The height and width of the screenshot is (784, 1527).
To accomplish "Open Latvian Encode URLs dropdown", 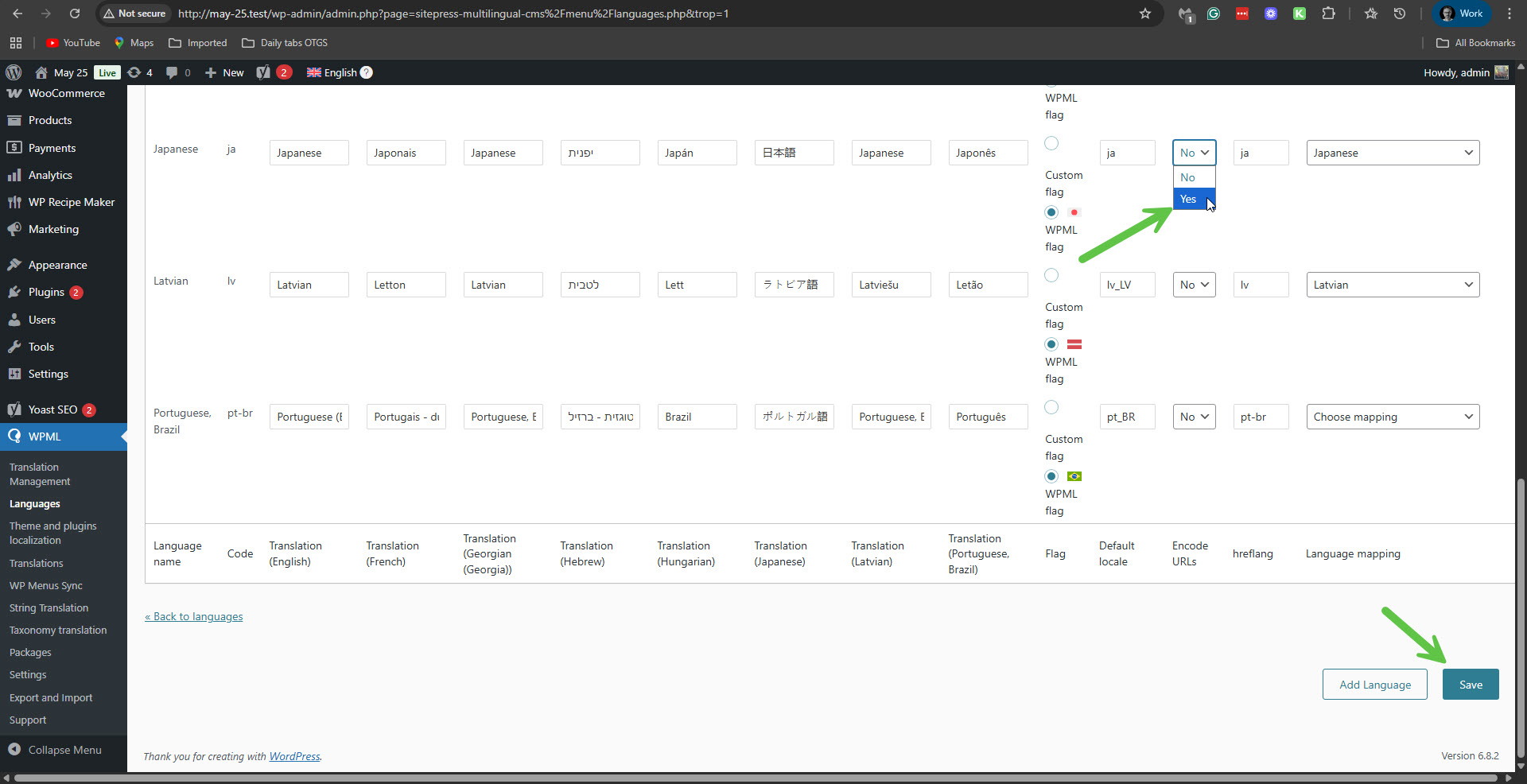I will click(1194, 285).
